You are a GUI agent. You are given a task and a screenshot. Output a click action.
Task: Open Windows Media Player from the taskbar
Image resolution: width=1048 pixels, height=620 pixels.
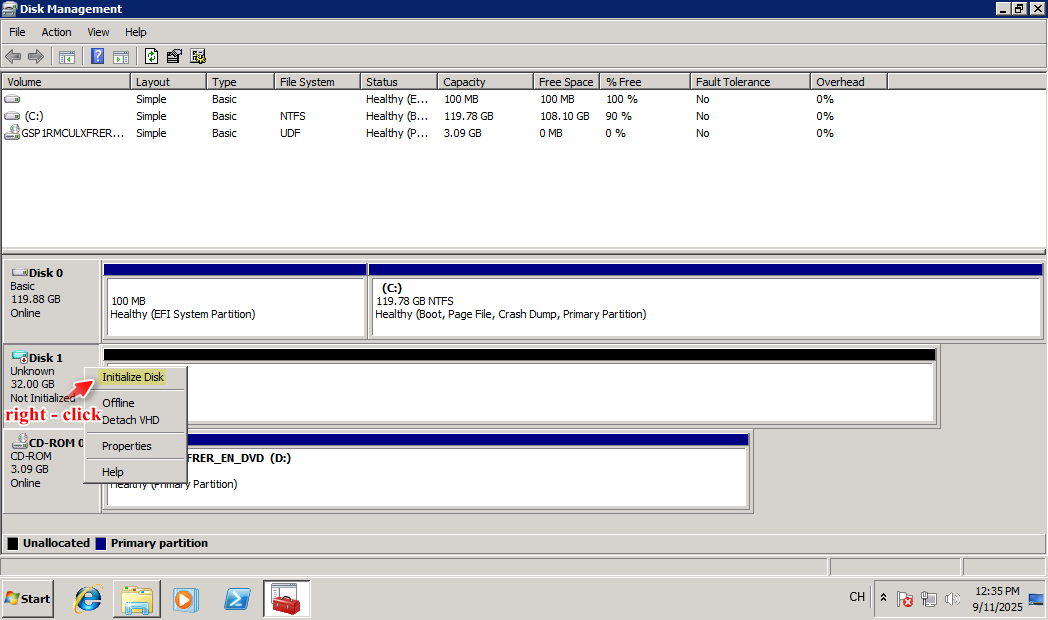[185, 599]
